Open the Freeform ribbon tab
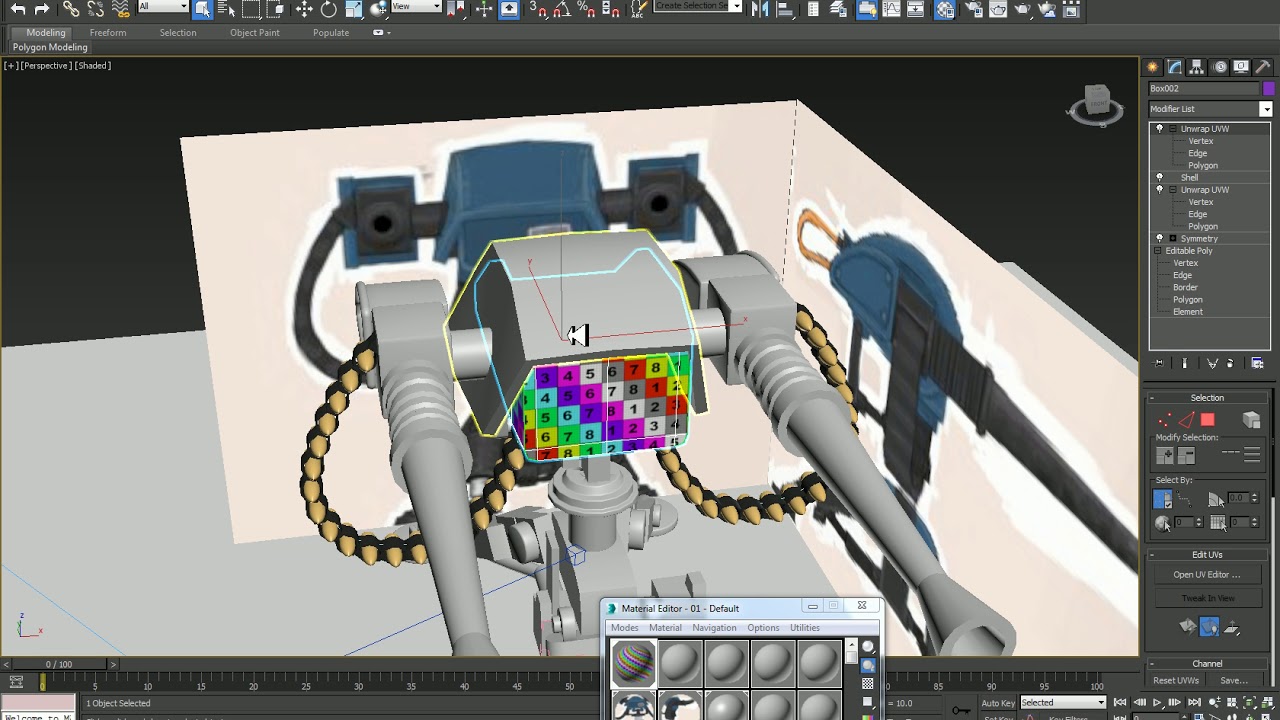 tap(108, 32)
